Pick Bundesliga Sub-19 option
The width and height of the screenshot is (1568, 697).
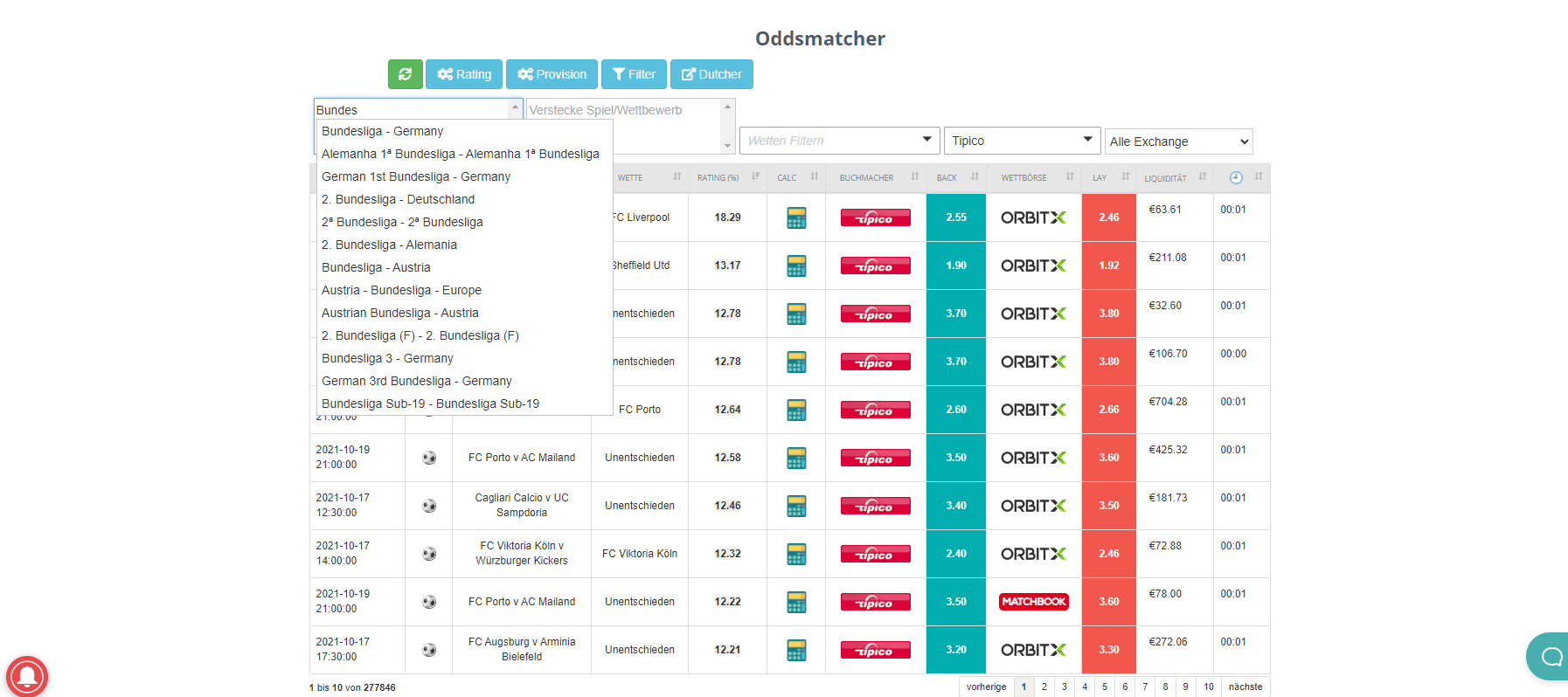coord(464,404)
